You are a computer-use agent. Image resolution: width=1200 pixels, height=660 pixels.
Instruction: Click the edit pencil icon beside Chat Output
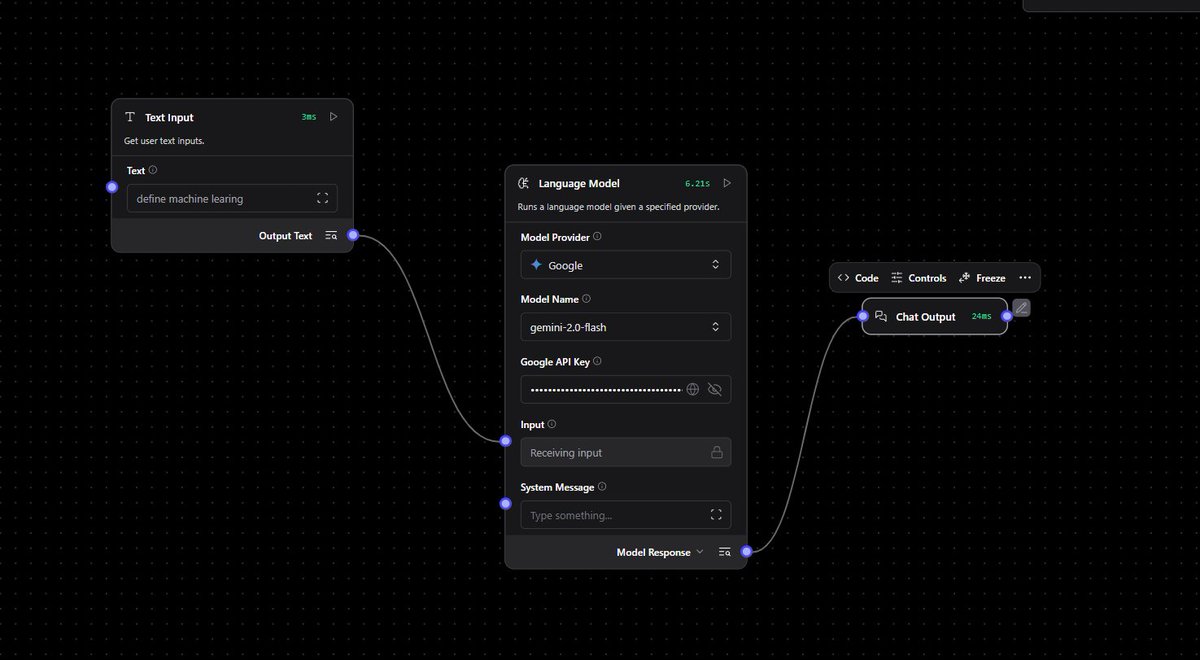[1021, 308]
